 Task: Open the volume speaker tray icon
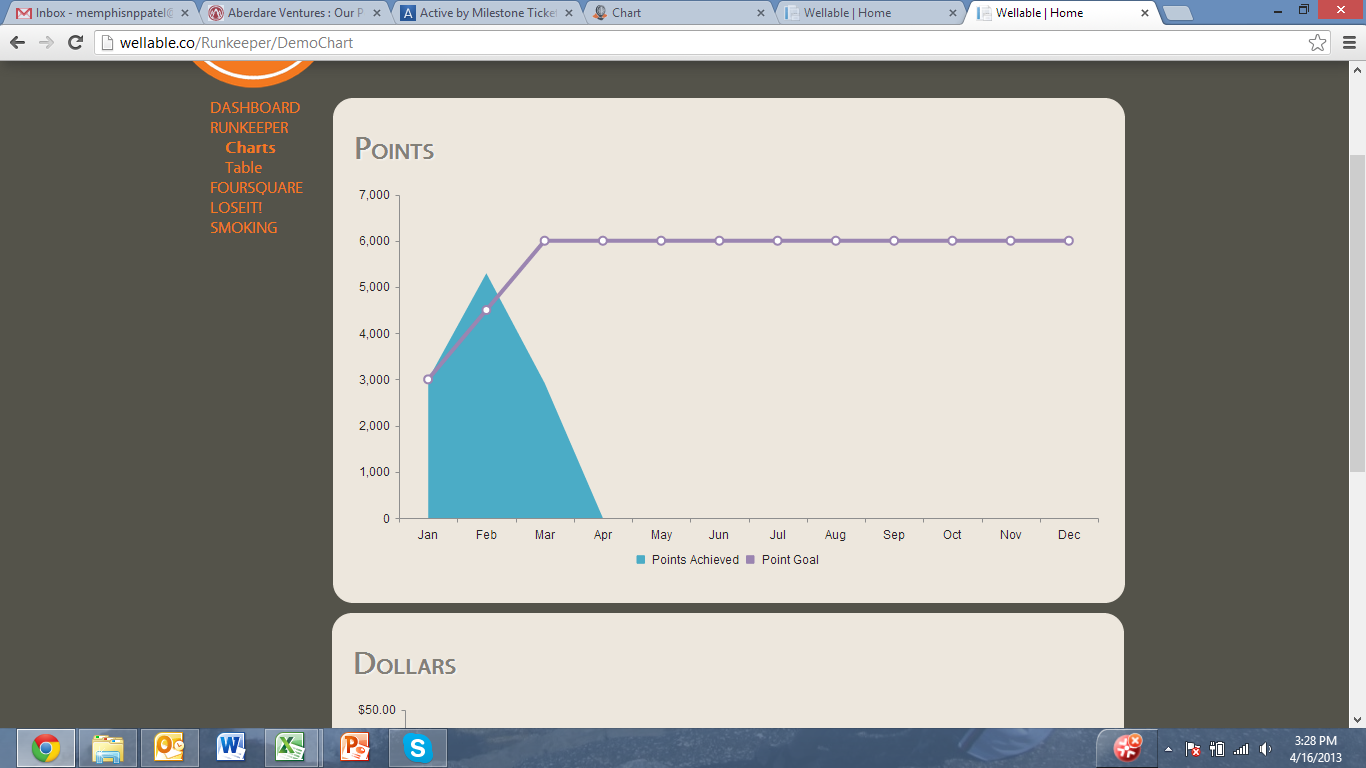click(x=1266, y=749)
